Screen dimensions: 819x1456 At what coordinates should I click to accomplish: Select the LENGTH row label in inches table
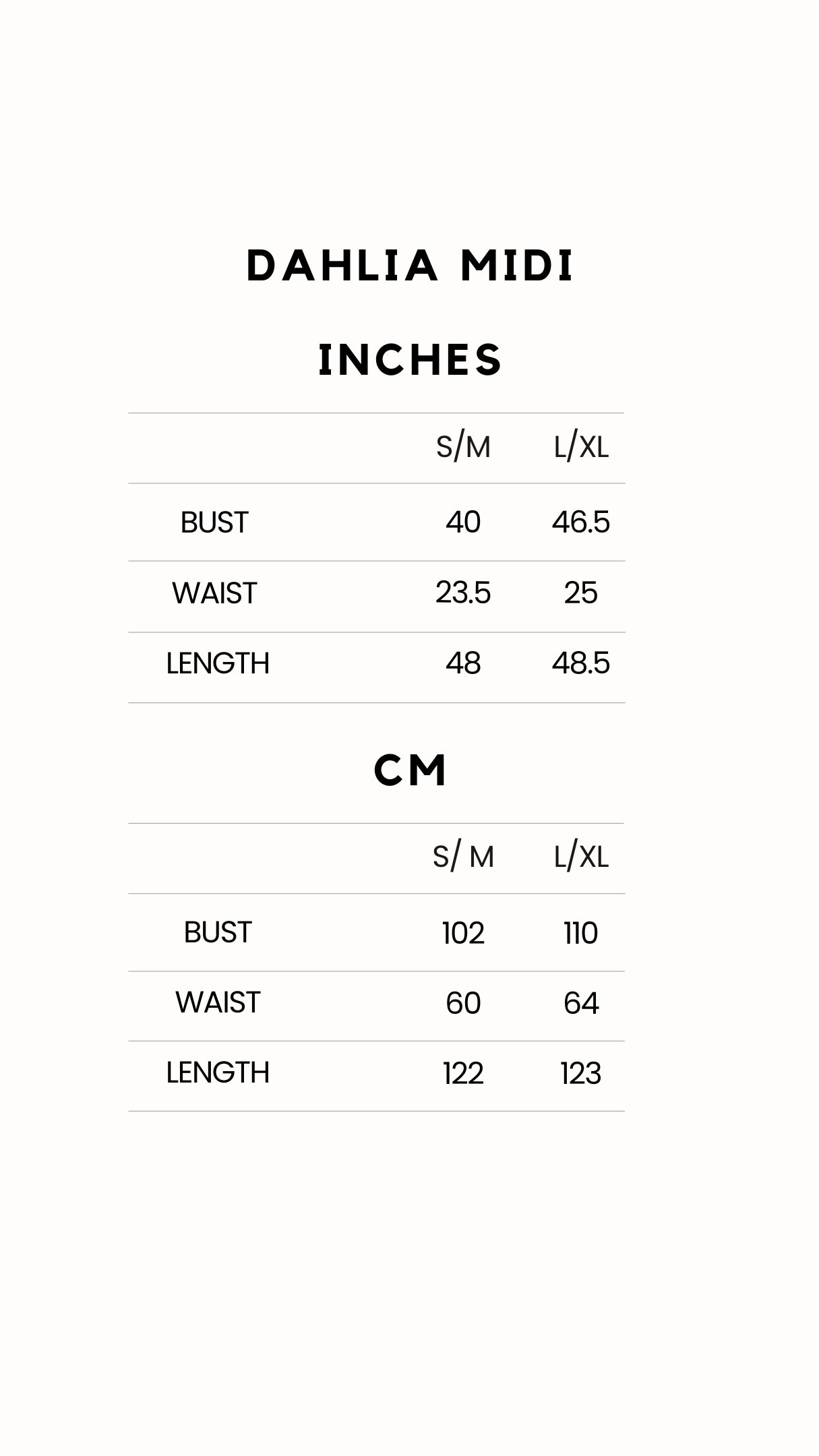point(218,663)
